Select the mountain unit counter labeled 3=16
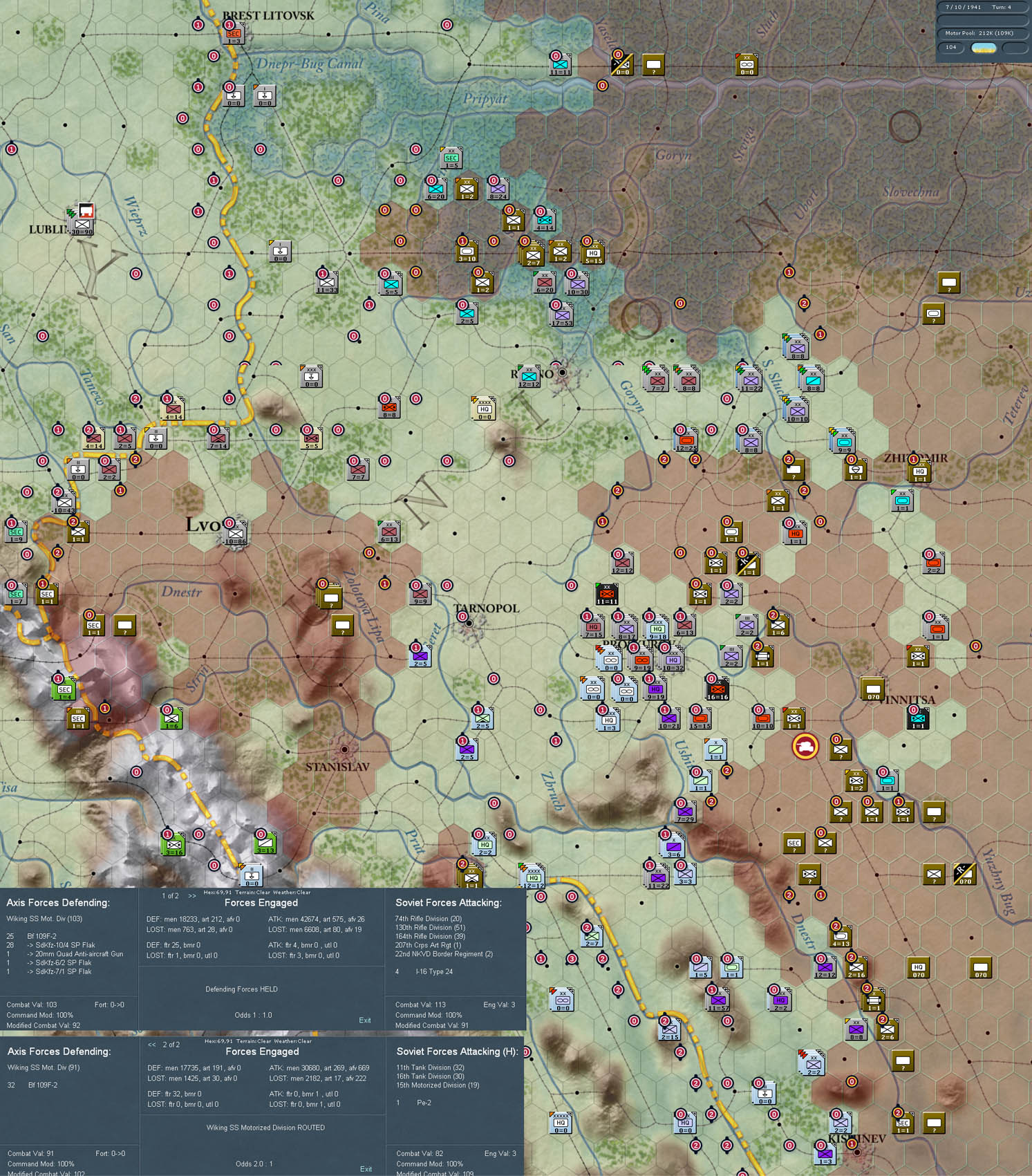This screenshot has width=1032, height=1176. [x=174, y=846]
